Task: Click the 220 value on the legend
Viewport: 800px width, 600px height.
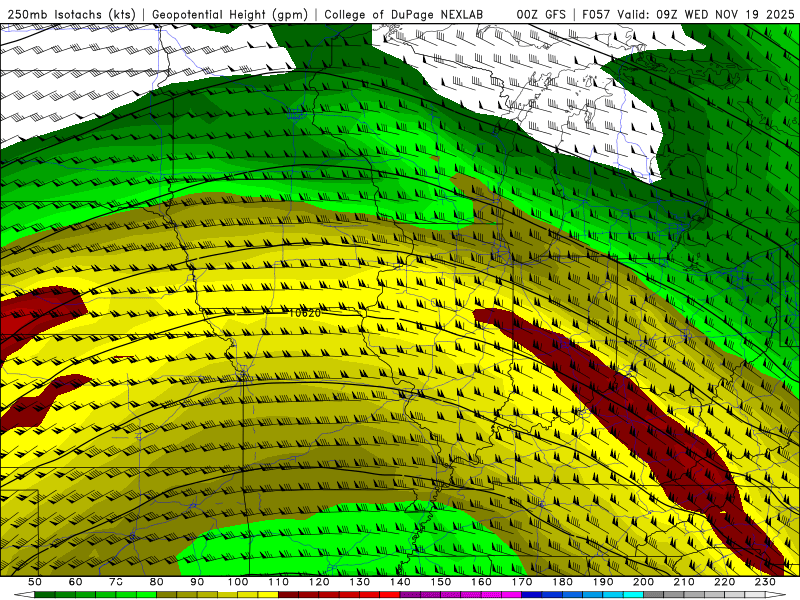Action: point(724,582)
